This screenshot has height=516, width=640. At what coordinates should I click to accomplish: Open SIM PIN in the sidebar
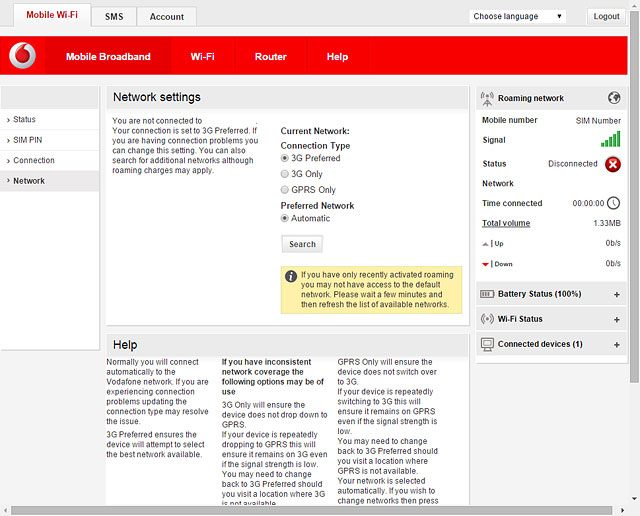click(27, 140)
